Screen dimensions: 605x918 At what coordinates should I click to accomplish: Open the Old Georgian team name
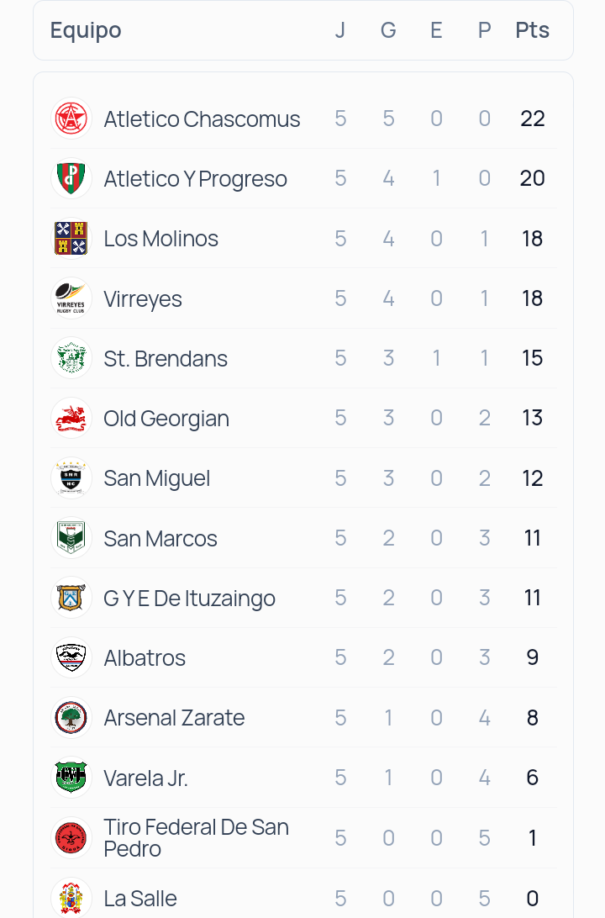(166, 419)
